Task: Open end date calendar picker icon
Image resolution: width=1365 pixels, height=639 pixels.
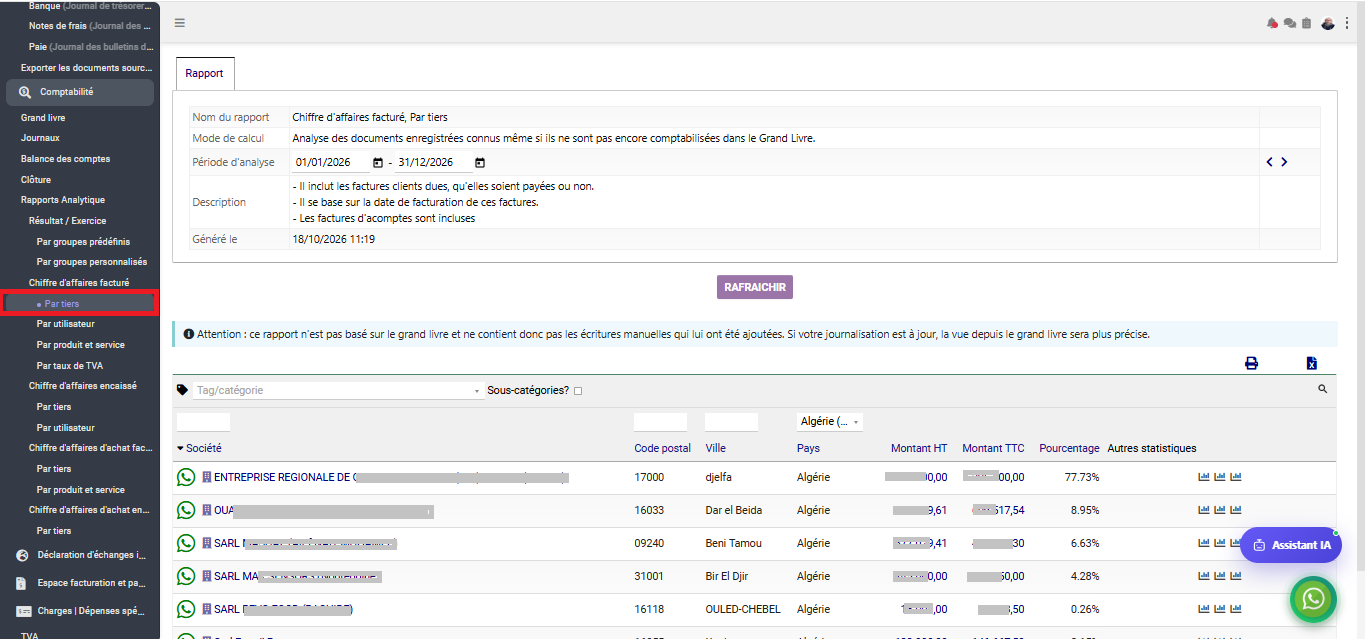Action: (480, 162)
